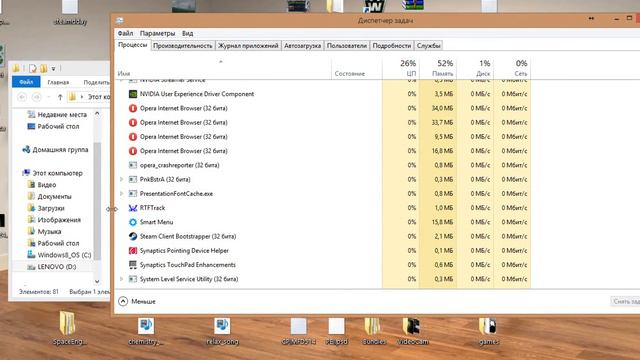
Task: Go back in the Explorer window
Action: [22, 97]
